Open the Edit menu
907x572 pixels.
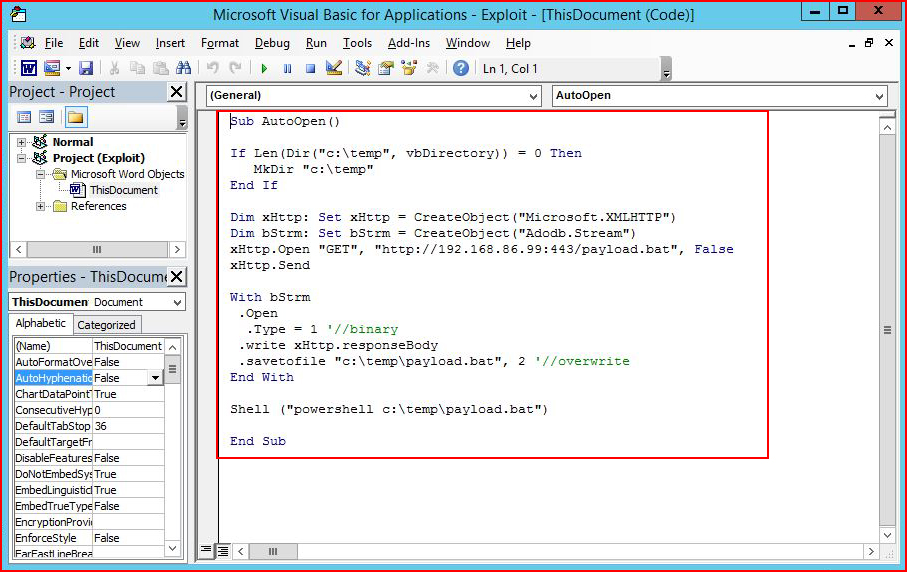click(89, 43)
